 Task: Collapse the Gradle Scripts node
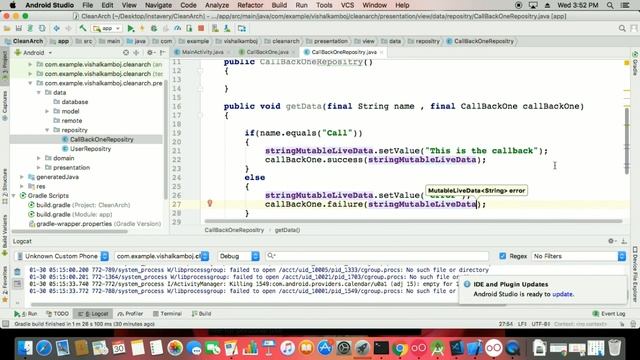[x=14, y=196]
